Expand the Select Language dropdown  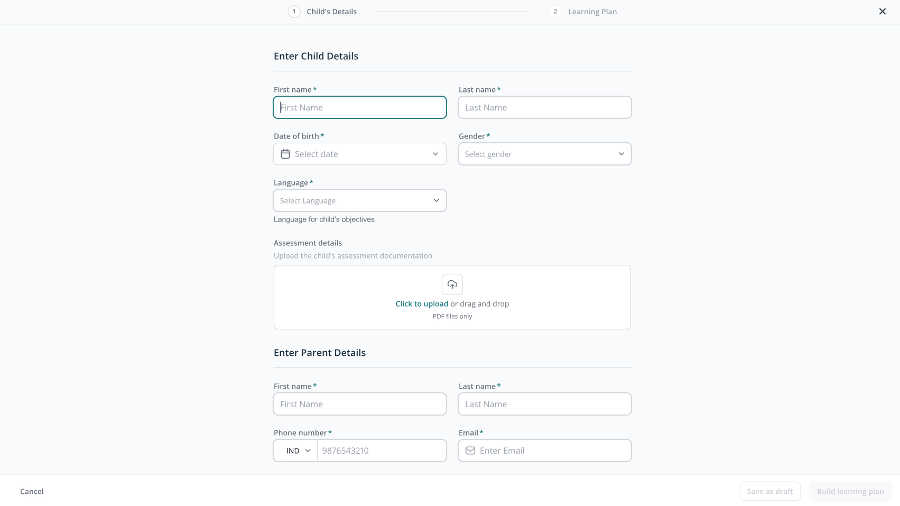(360, 200)
